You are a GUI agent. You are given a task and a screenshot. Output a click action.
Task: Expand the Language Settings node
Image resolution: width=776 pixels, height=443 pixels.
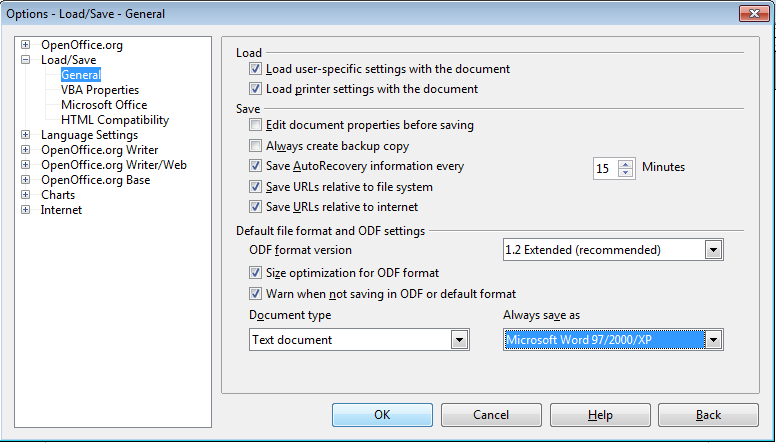(25, 135)
